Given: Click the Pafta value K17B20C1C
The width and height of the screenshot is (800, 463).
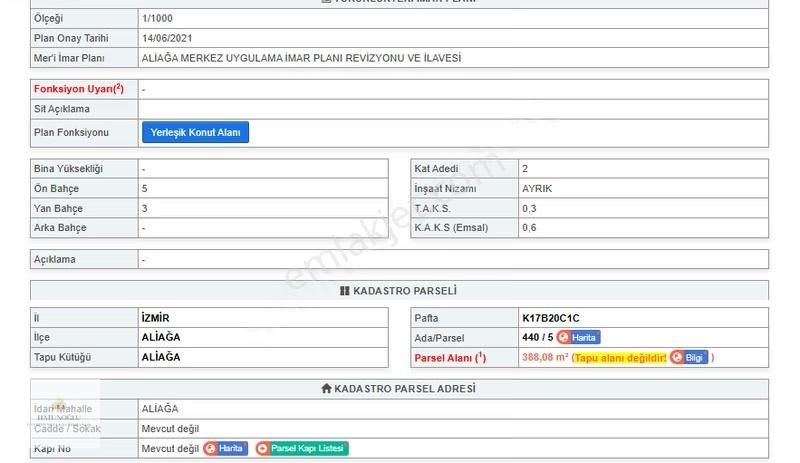Looking at the screenshot, I should pos(549,318).
